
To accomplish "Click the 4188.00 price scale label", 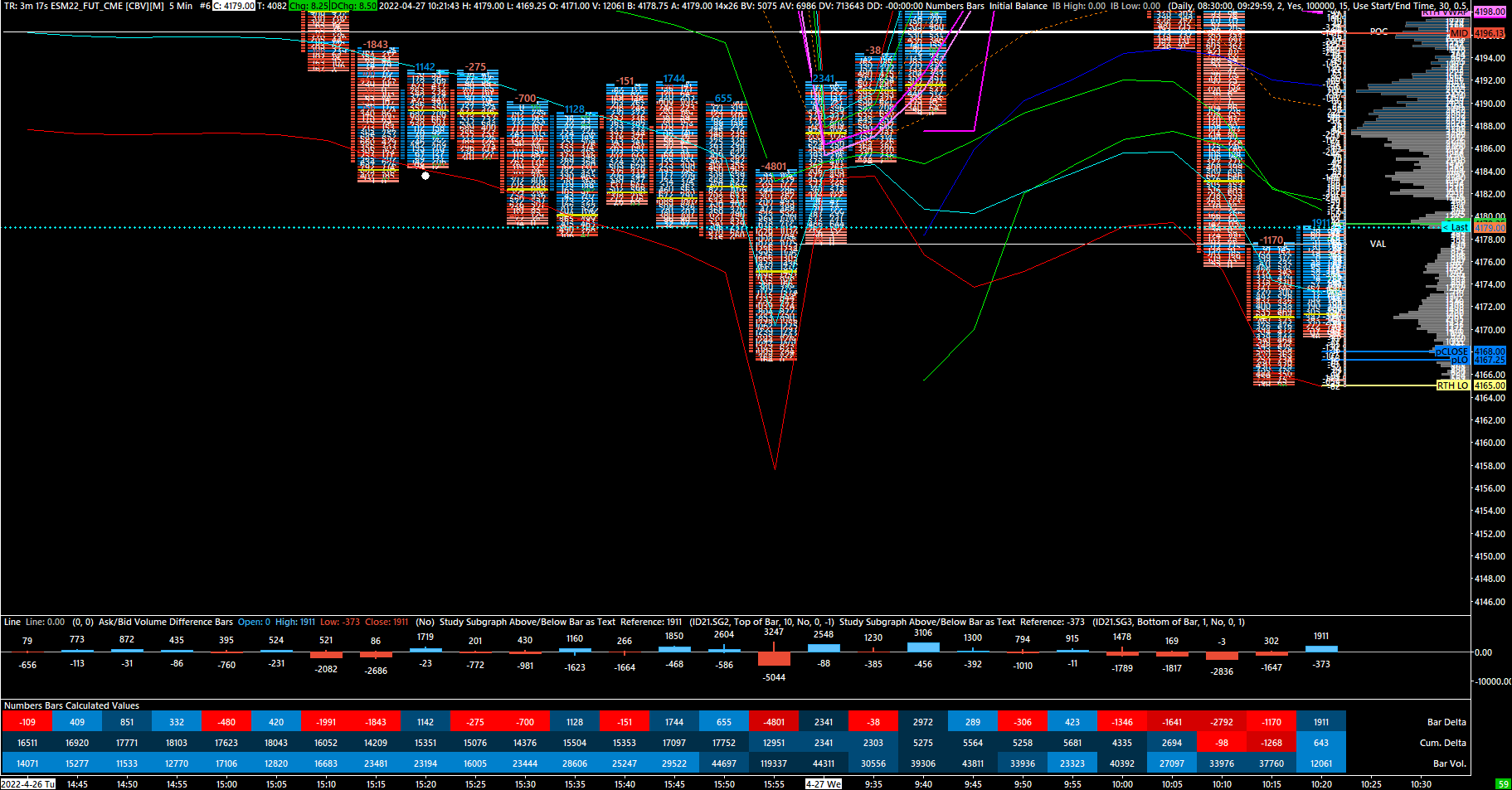I will coord(1490,126).
